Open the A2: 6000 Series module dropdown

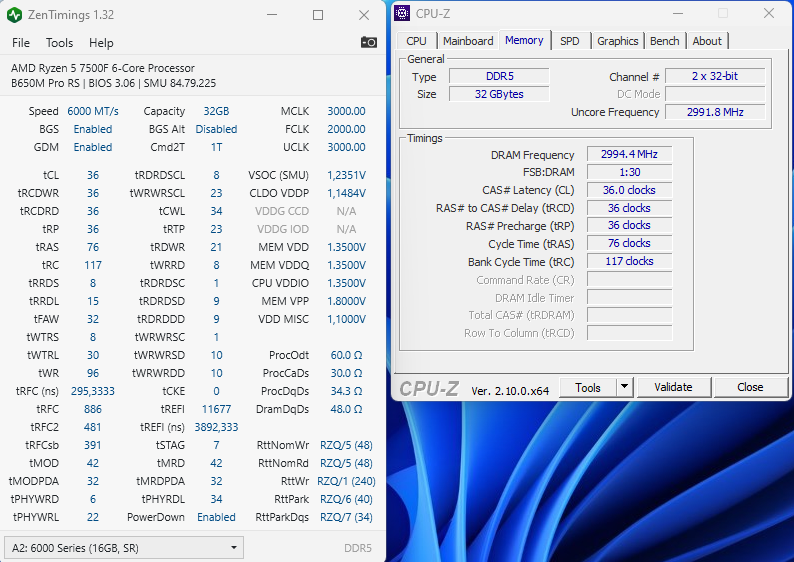click(124, 548)
